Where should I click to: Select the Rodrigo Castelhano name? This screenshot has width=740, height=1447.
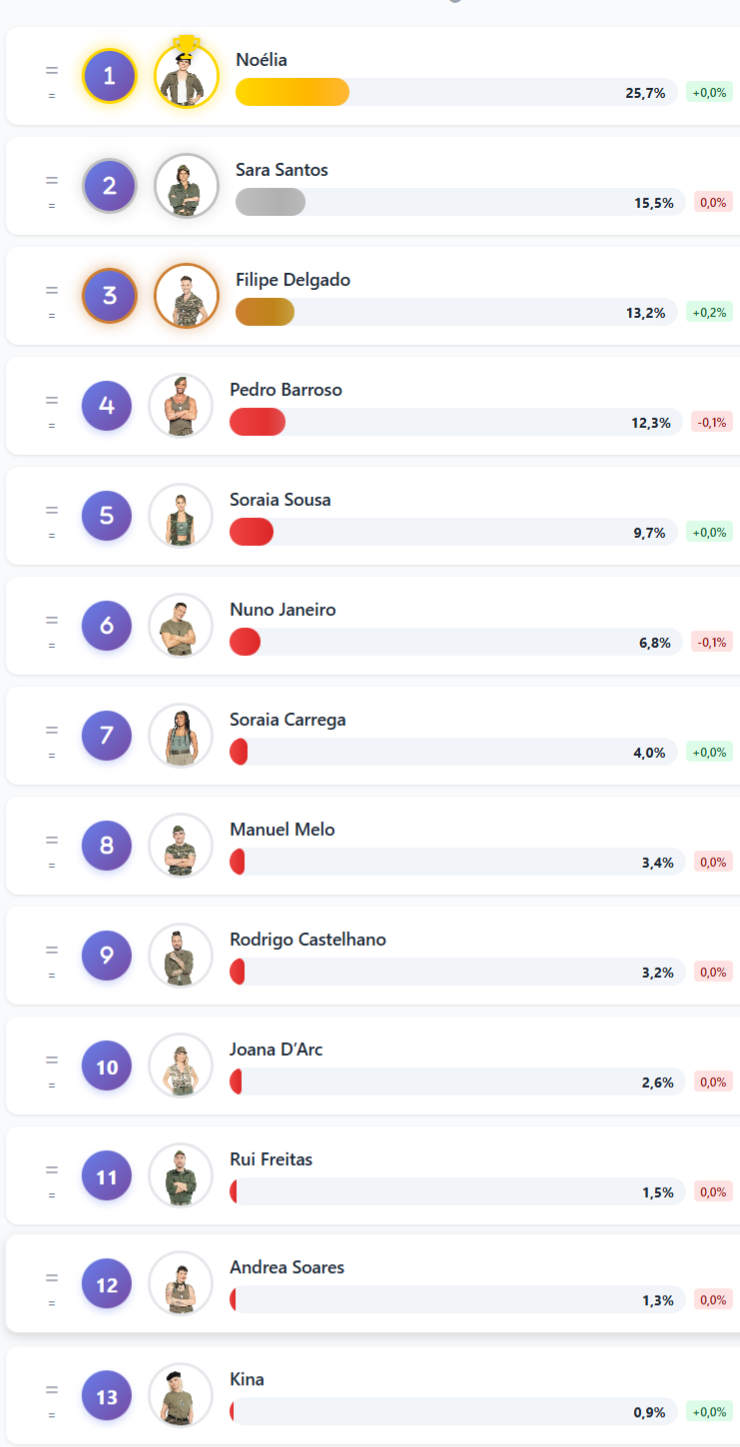point(307,940)
